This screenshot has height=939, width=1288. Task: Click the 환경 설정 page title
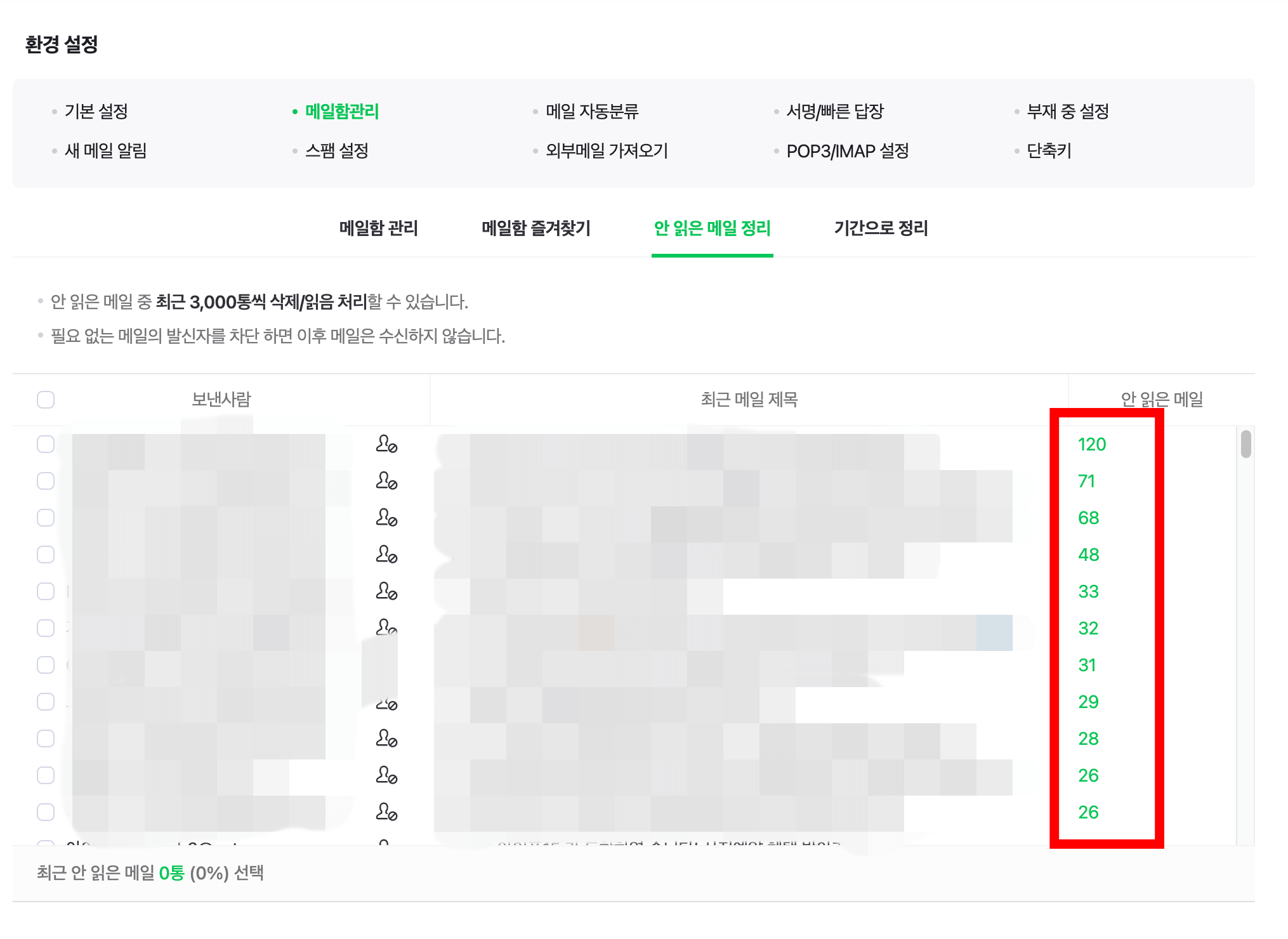62,44
